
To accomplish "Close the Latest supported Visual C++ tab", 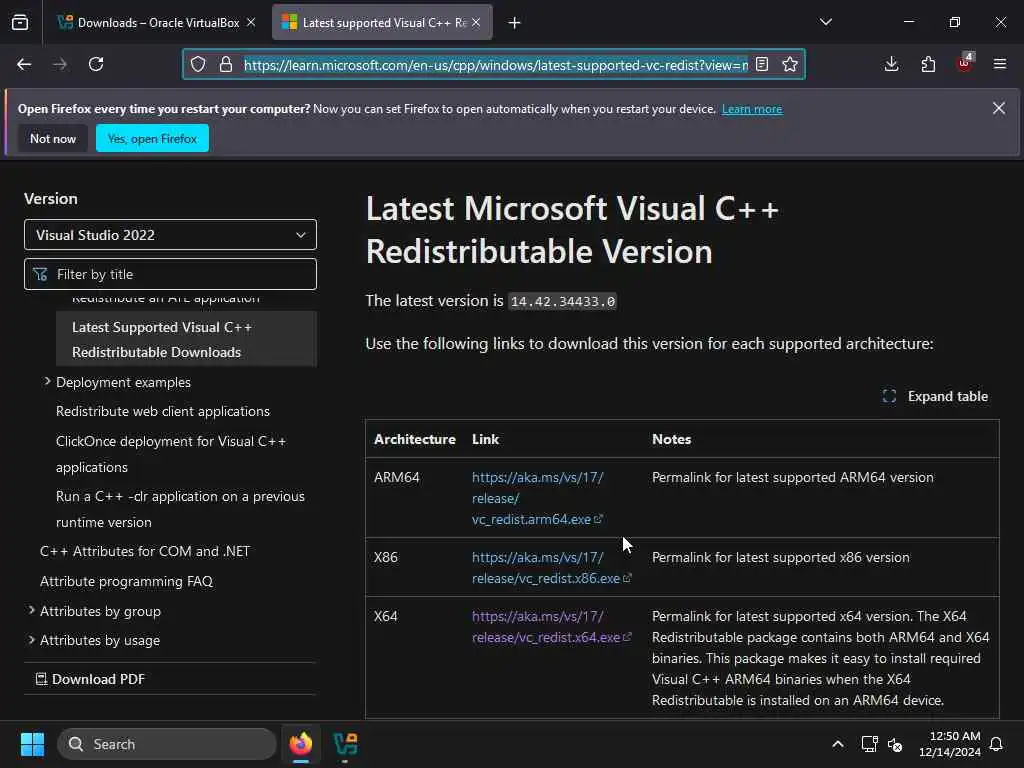I will point(476,22).
